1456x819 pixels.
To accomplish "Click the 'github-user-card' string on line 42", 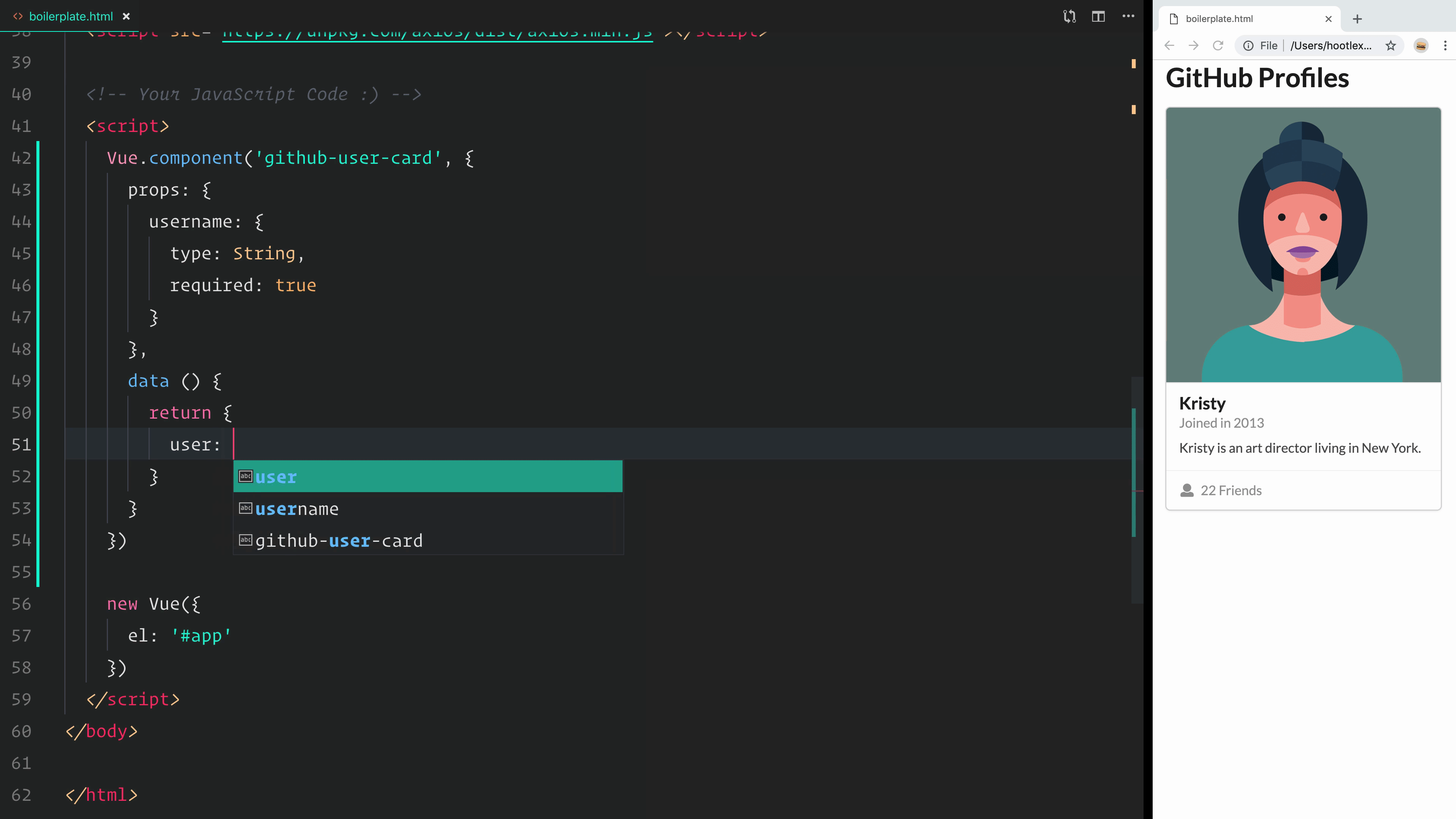I will click(x=348, y=158).
